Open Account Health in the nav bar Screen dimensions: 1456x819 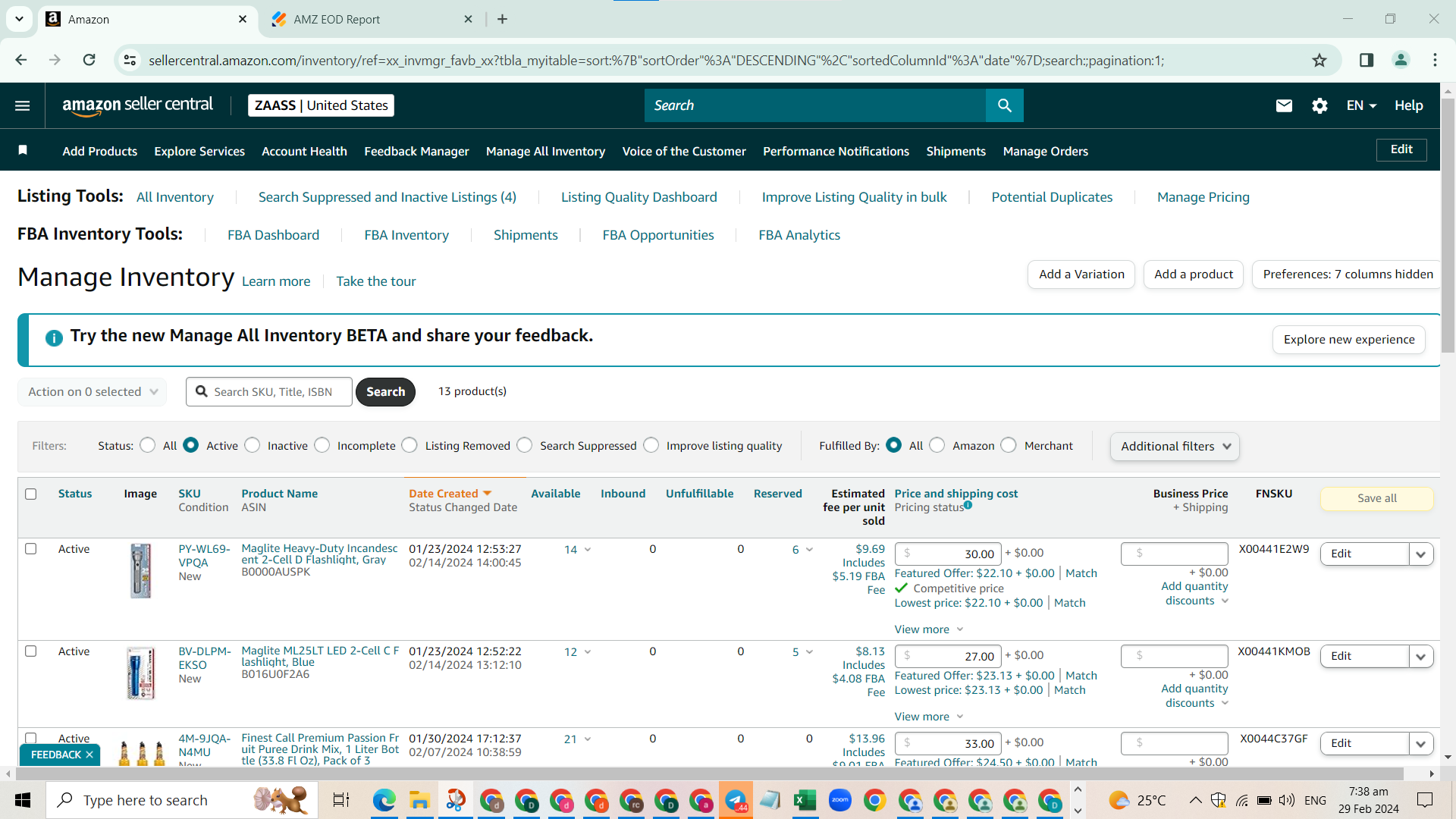304,151
